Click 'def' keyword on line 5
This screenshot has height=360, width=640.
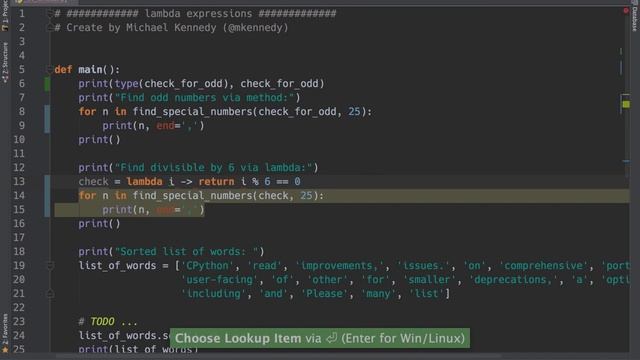63,70
